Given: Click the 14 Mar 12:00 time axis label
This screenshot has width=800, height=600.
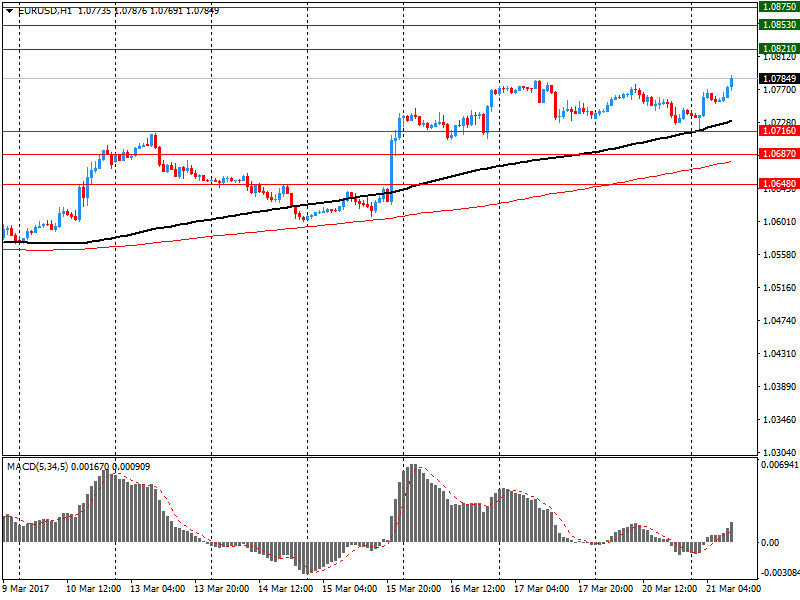Looking at the screenshot, I should click(285, 589).
